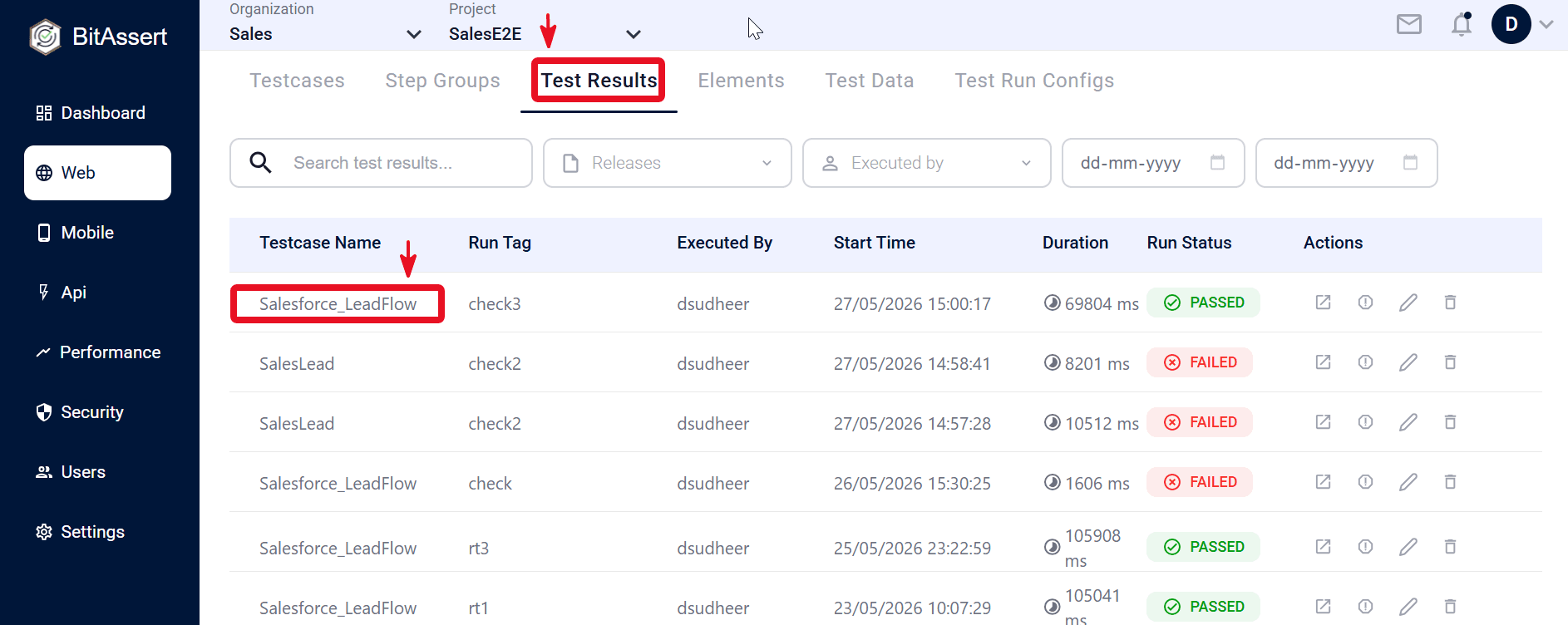Switch to the Testcases tab
The width and height of the screenshot is (1568, 625).
[297, 81]
